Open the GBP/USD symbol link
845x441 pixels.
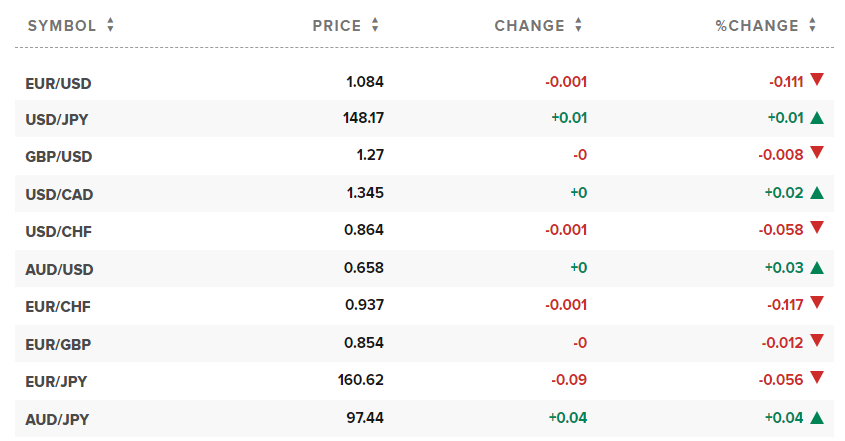pyautogui.click(x=58, y=157)
